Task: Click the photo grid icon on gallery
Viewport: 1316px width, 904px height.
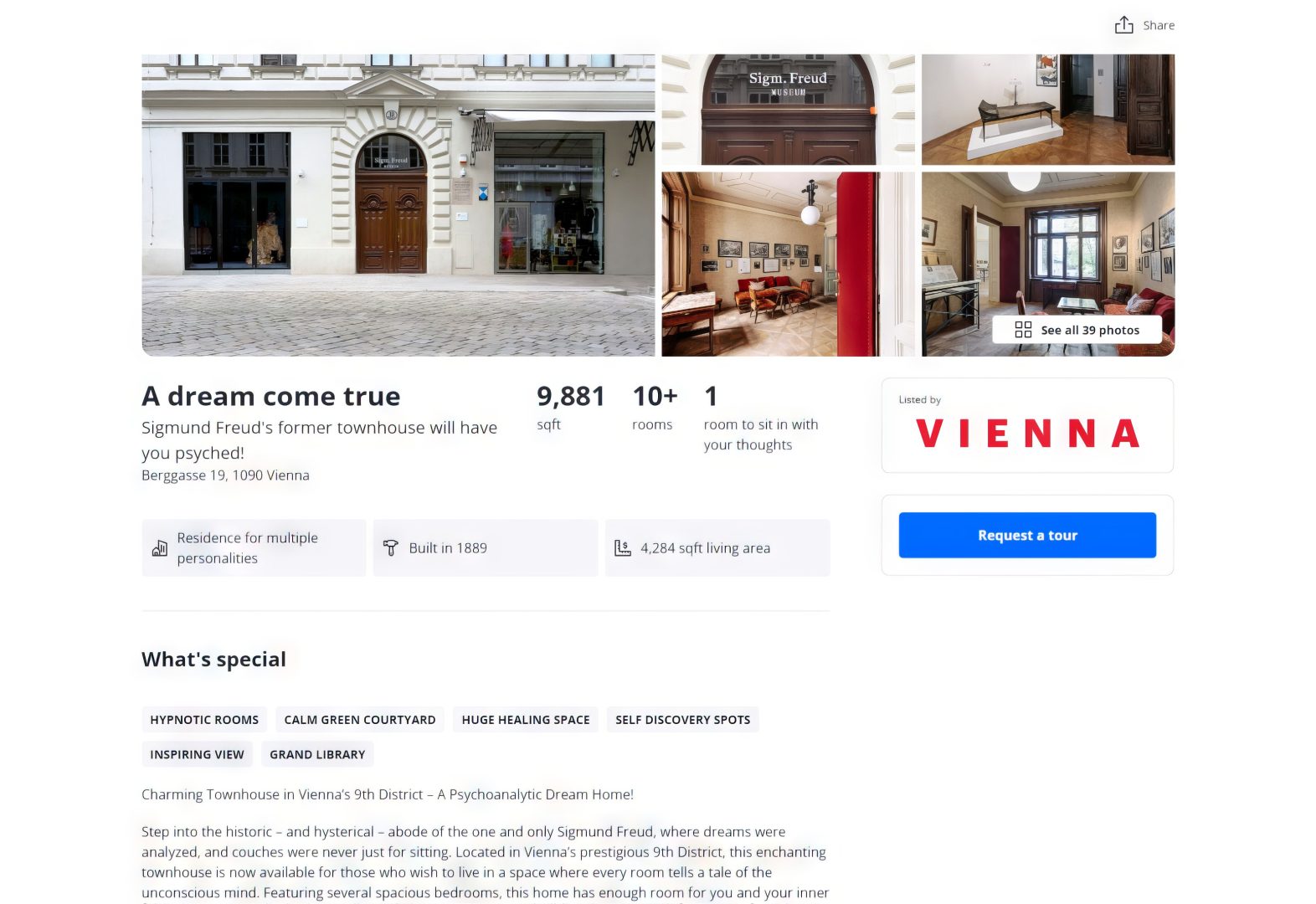Action: (1023, 330)
